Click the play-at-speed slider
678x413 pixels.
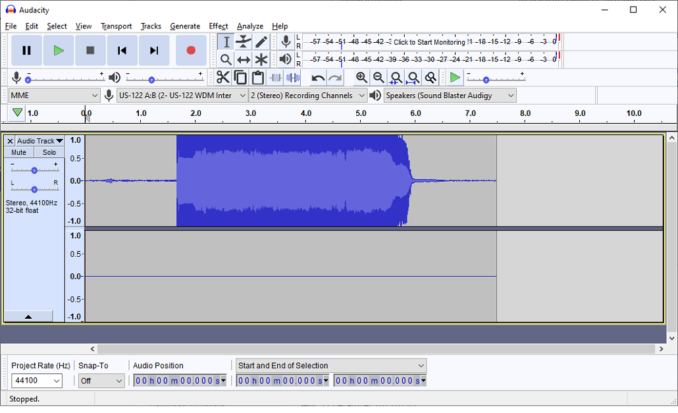click(496, 78)
